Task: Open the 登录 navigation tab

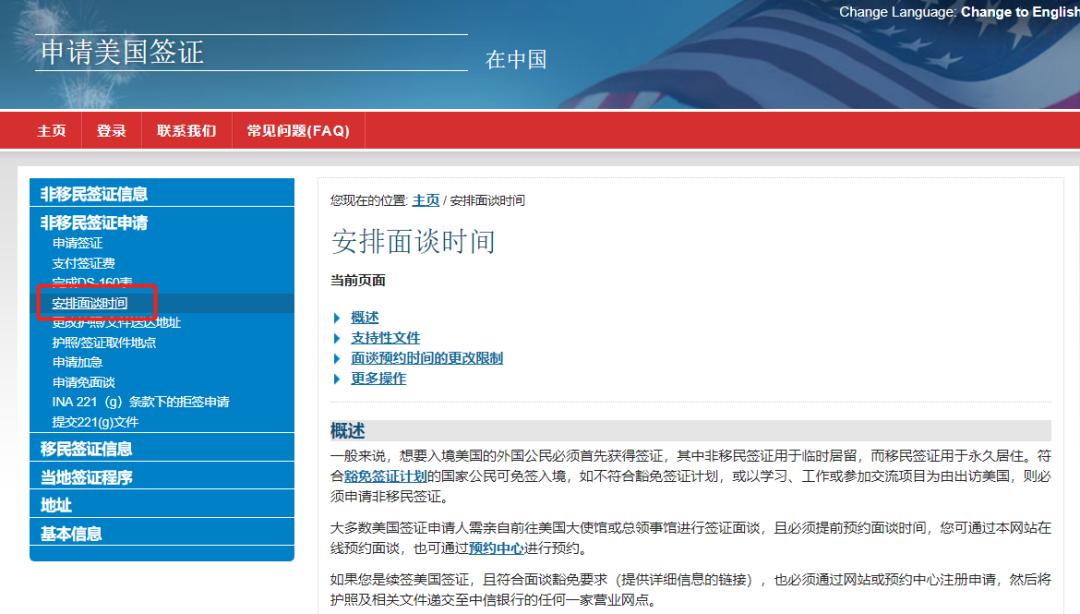Action: [112, 131]
